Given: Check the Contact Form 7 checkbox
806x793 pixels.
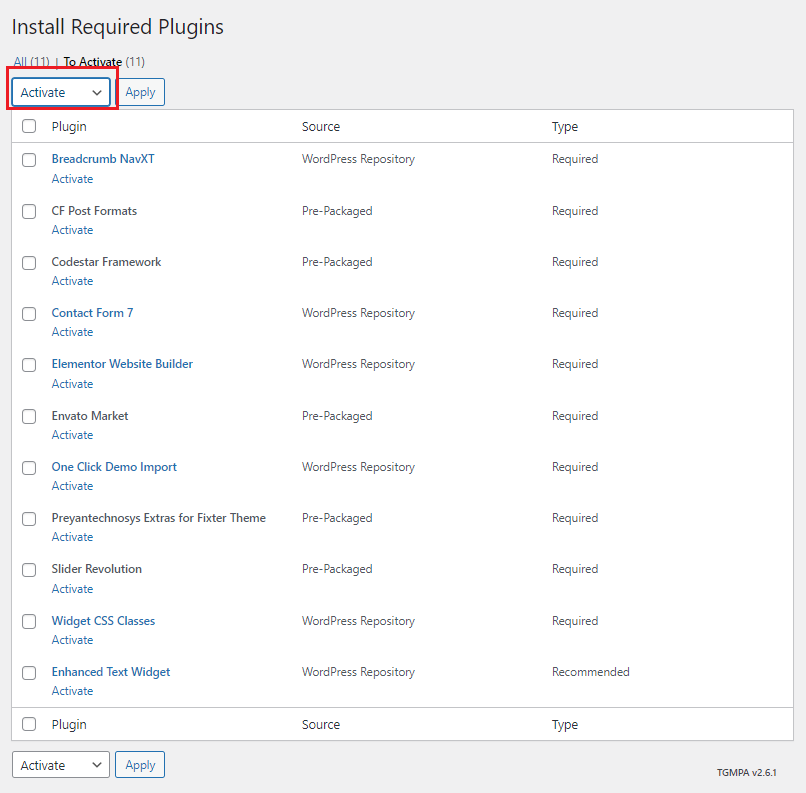Looking at the screenshot, I should click(29, 313).
